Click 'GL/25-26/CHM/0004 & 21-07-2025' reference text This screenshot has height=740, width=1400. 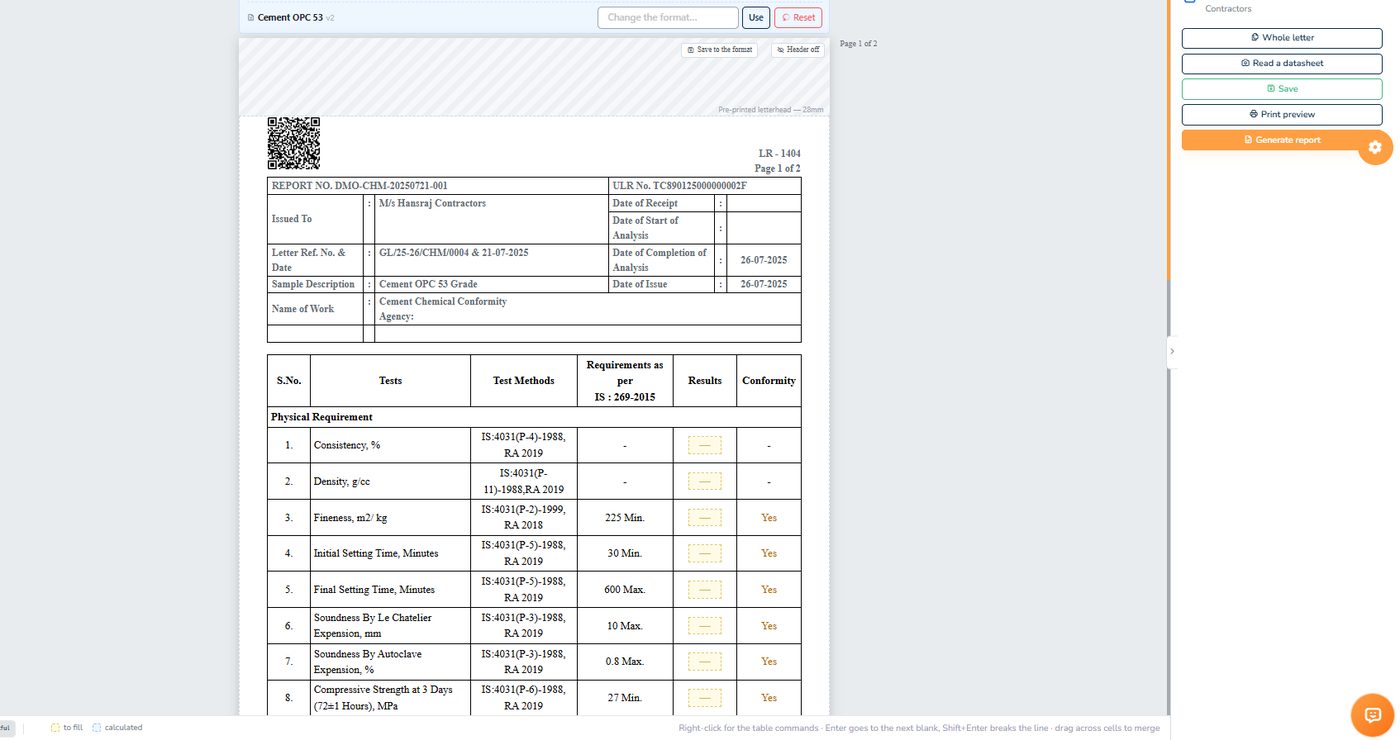click(454, 252)
